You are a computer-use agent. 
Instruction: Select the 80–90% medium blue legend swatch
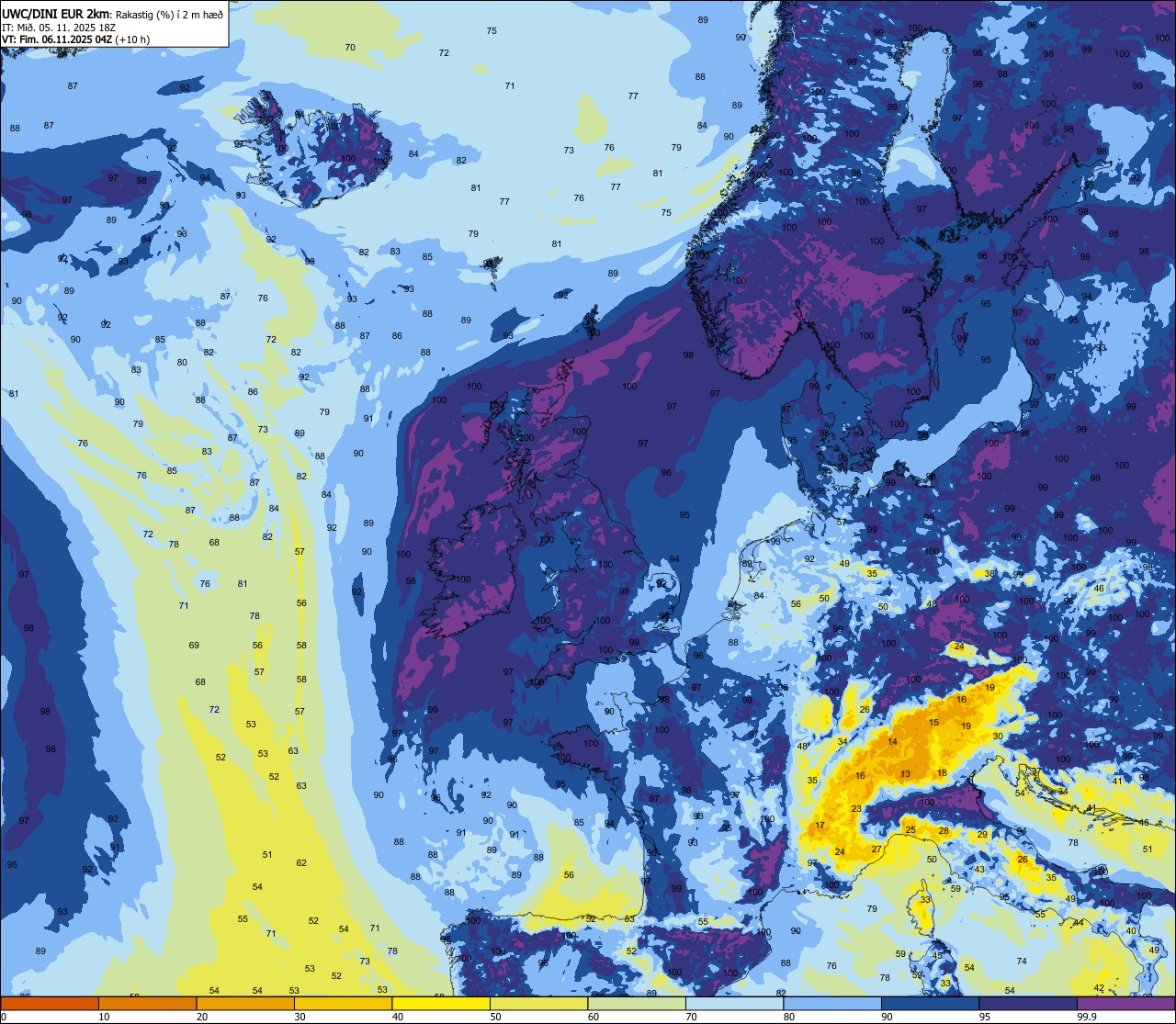coord(832,1004)
